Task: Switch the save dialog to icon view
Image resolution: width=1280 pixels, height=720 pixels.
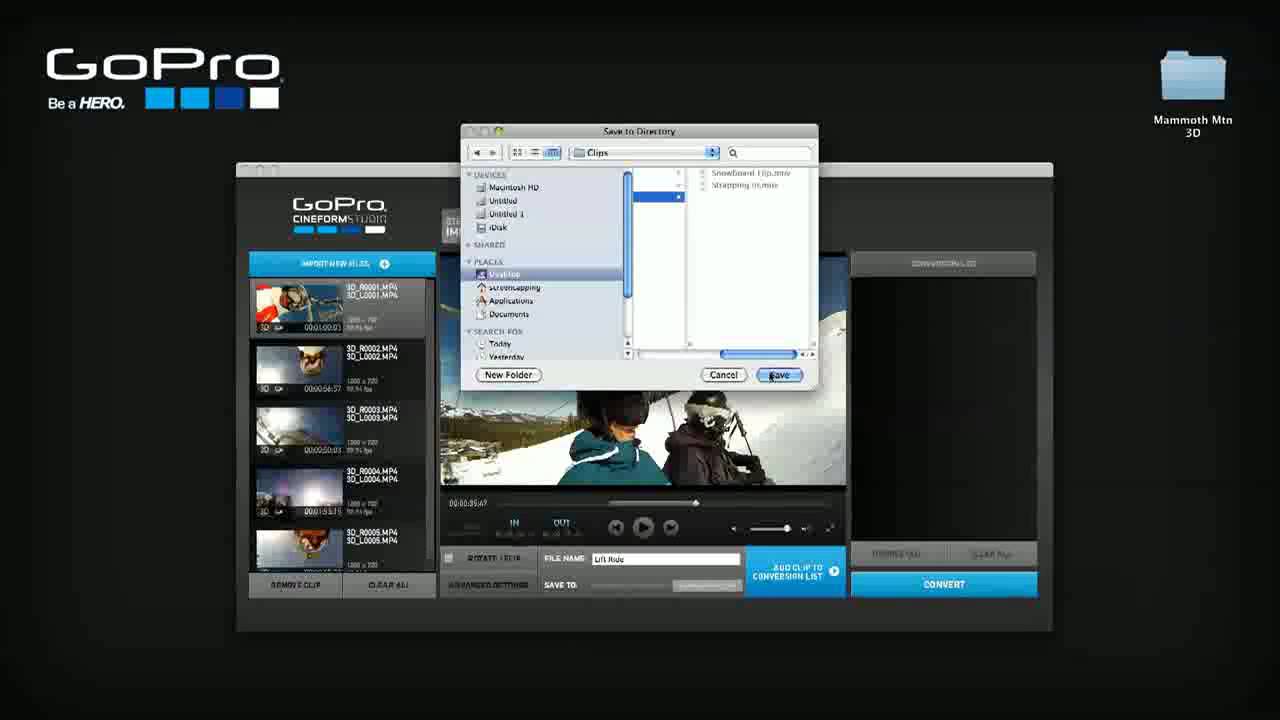Action: coord(518,153)
